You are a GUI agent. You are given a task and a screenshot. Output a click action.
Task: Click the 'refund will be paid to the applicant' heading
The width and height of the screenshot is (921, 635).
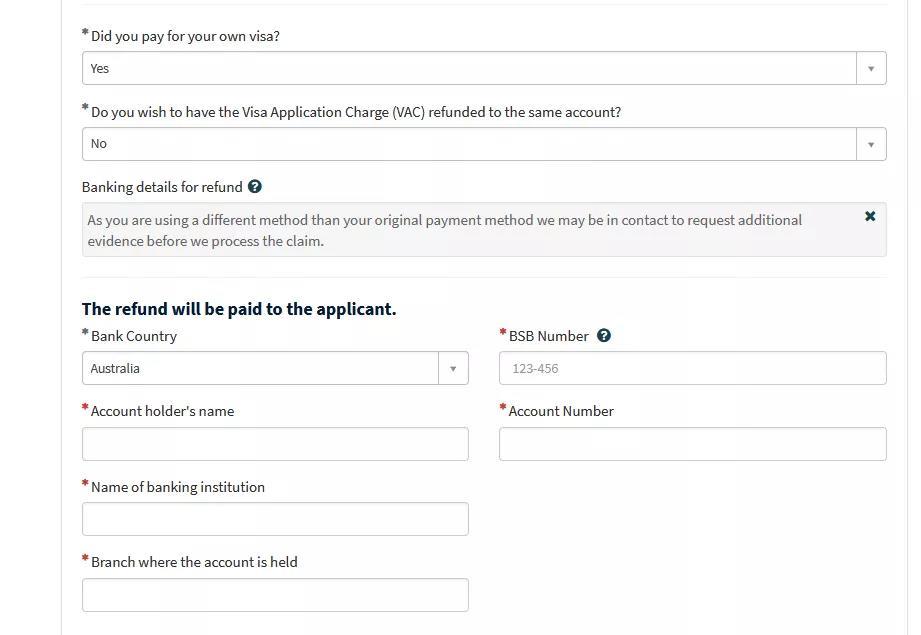239,309
